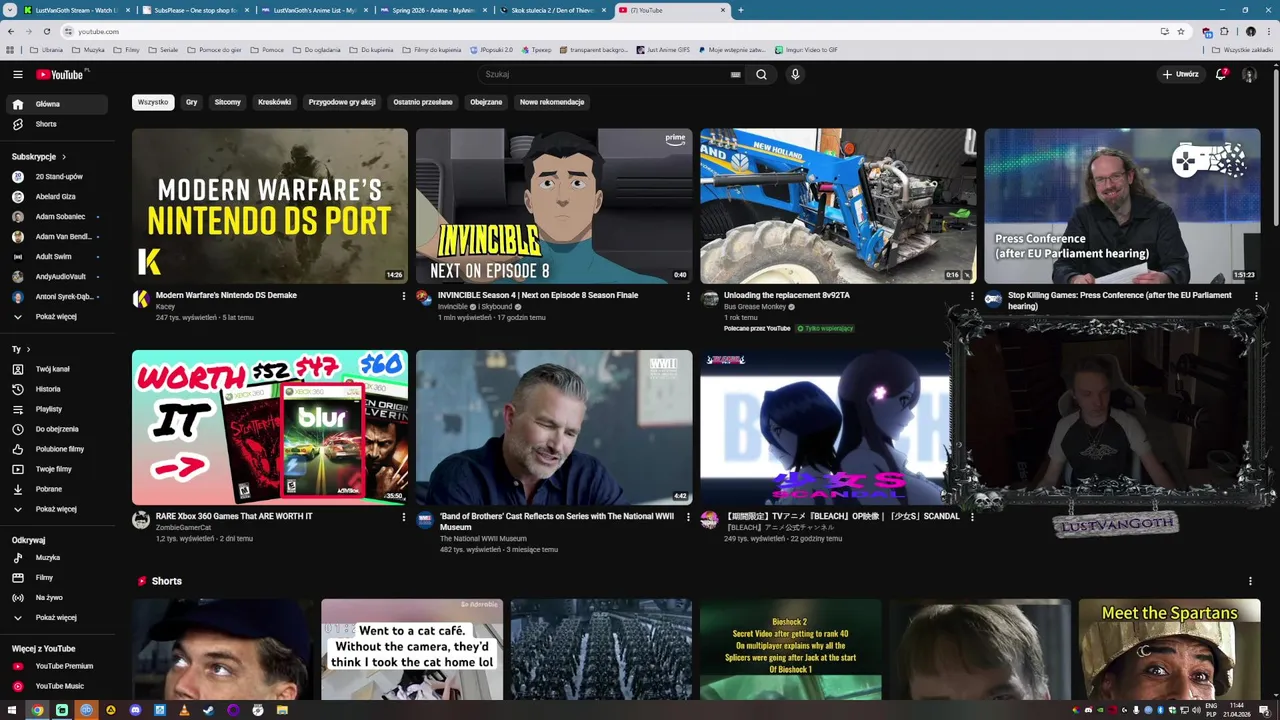
Task: Switch to the SubsPlease browser tab
Action: click(195, 10)
